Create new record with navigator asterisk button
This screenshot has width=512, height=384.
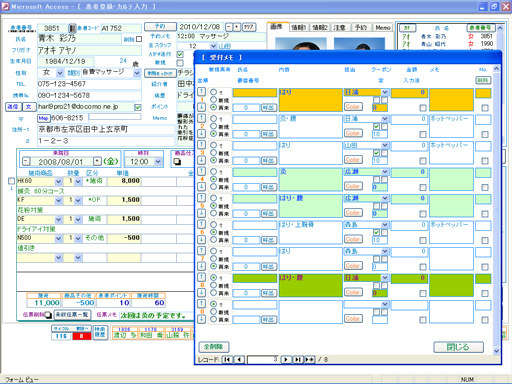pos(309,359)
